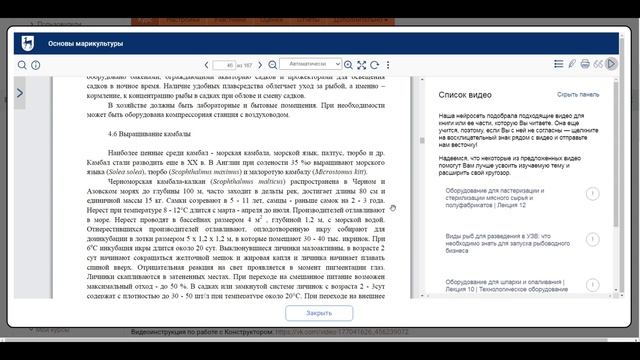This screenshot has height=360, width=640.
Task: Click the pencil notes icon
Action: click(x=572, y=64)
